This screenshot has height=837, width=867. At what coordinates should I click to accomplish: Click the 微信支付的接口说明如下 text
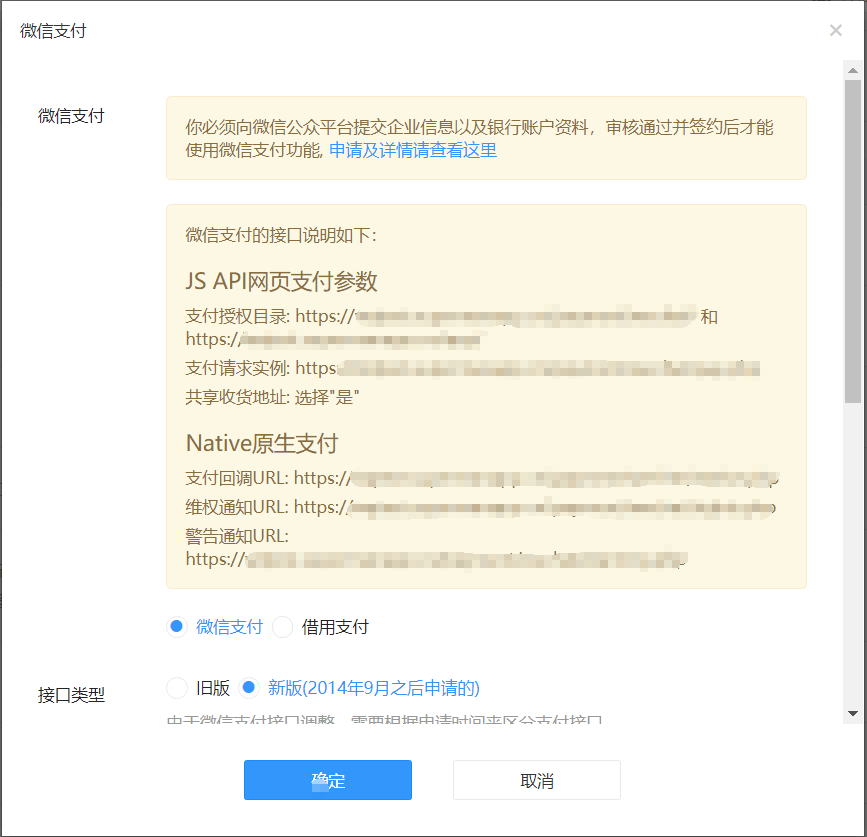(281, 236)
